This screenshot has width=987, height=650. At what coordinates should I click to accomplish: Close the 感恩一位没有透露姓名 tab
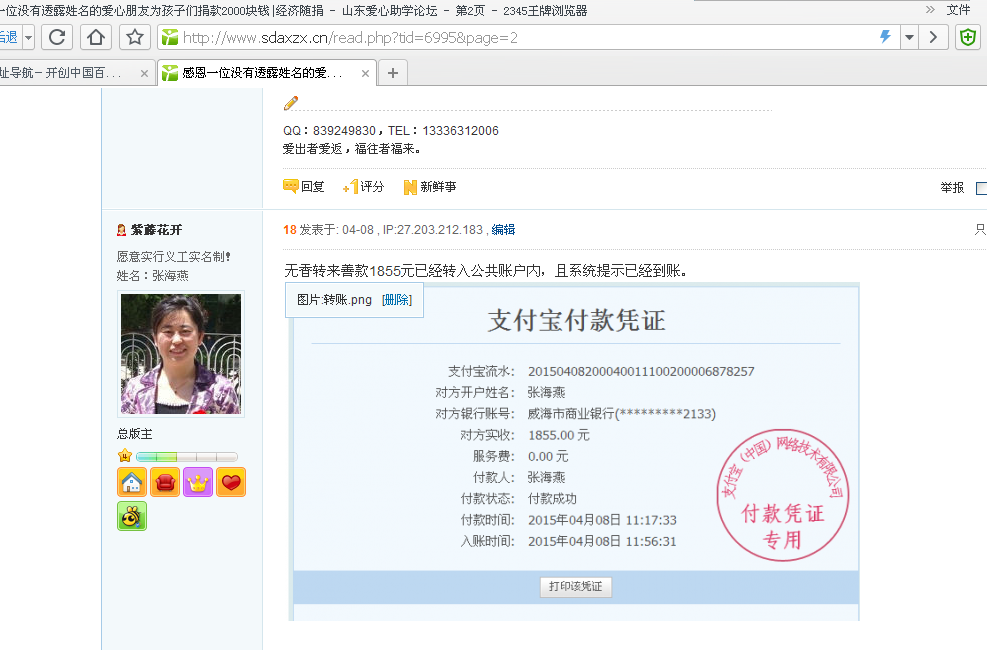point(365,74)
